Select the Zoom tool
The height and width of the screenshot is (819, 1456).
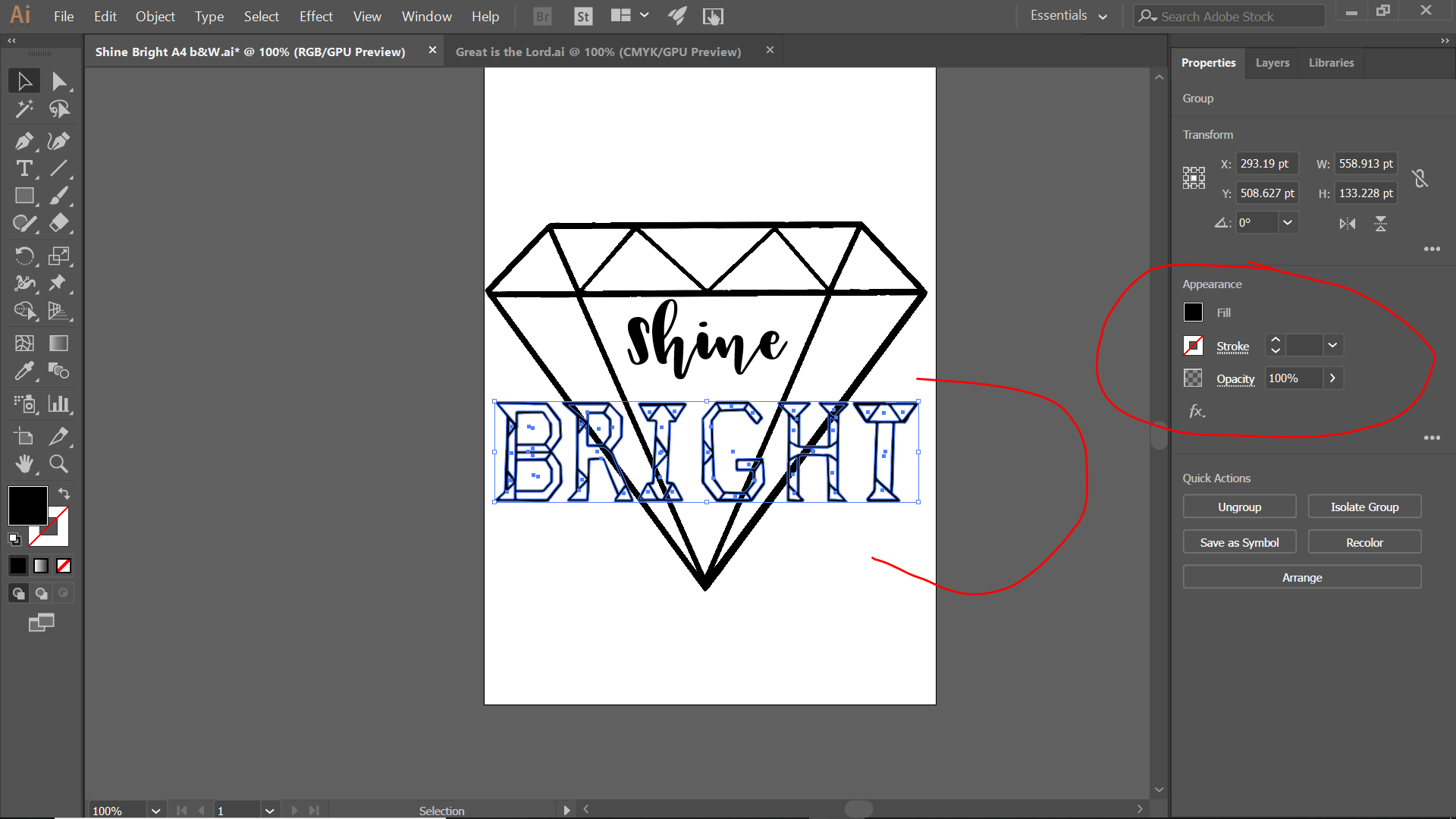point(58,463)
